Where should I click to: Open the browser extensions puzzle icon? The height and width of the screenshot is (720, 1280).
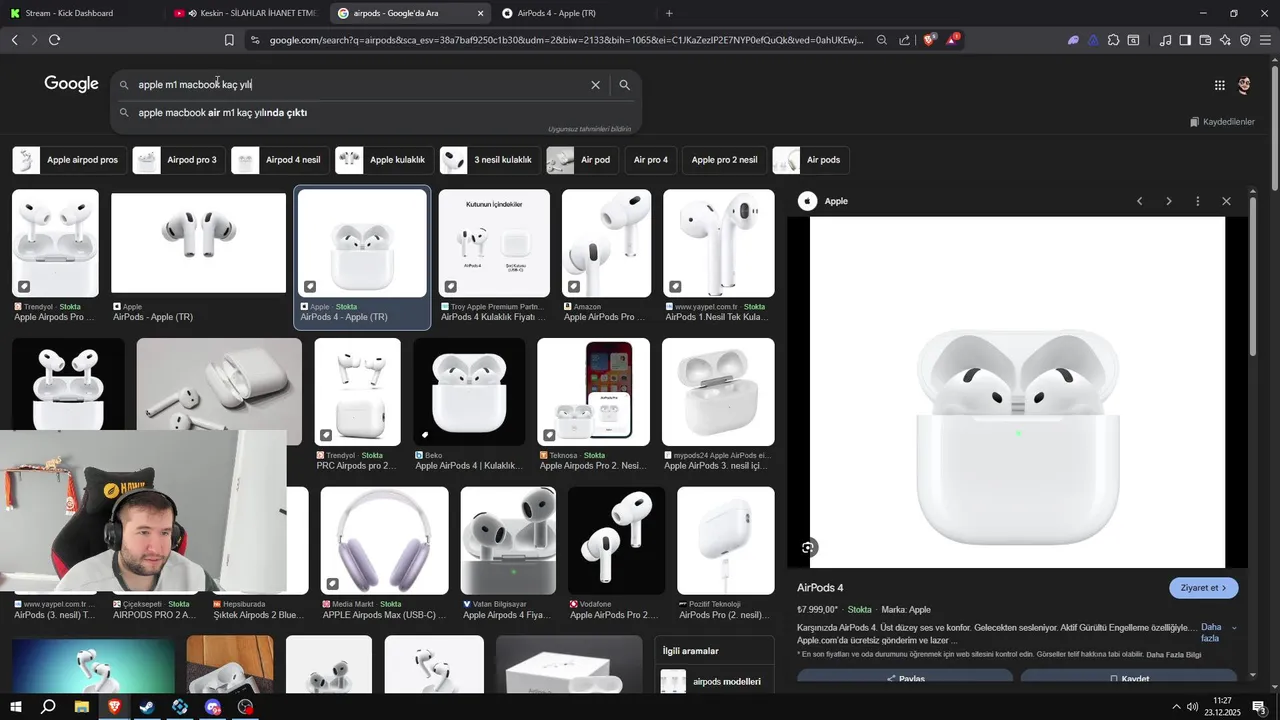click(1113, 40)
